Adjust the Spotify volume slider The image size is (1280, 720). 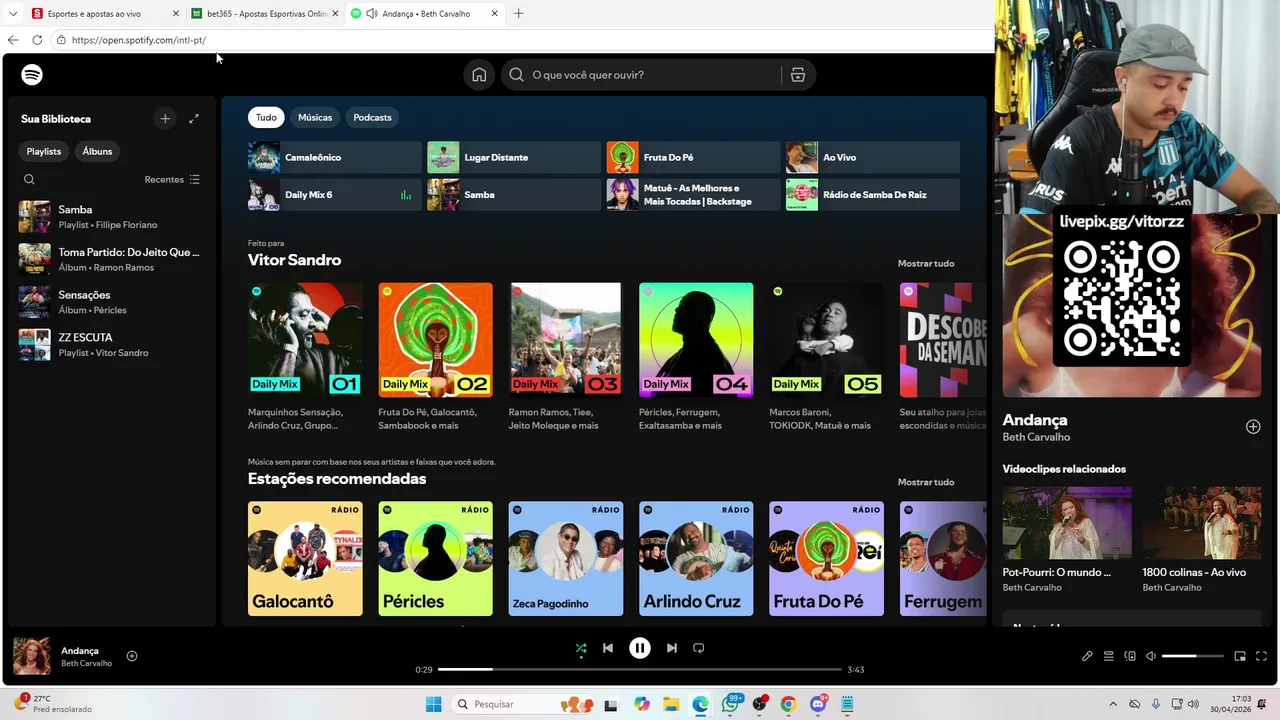pos(1193,656)
